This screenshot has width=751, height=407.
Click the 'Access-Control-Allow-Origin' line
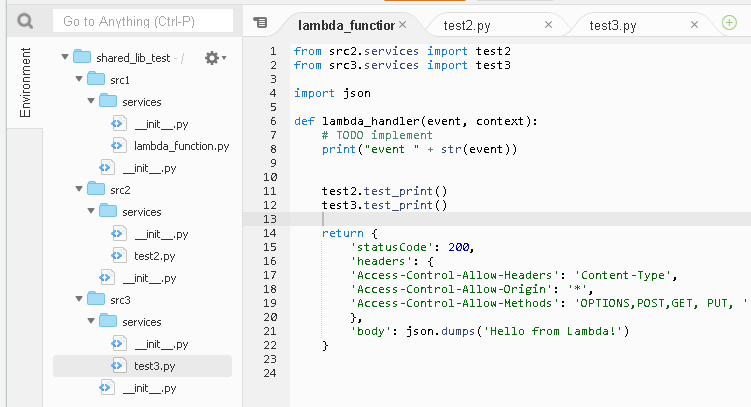(472, 289)
